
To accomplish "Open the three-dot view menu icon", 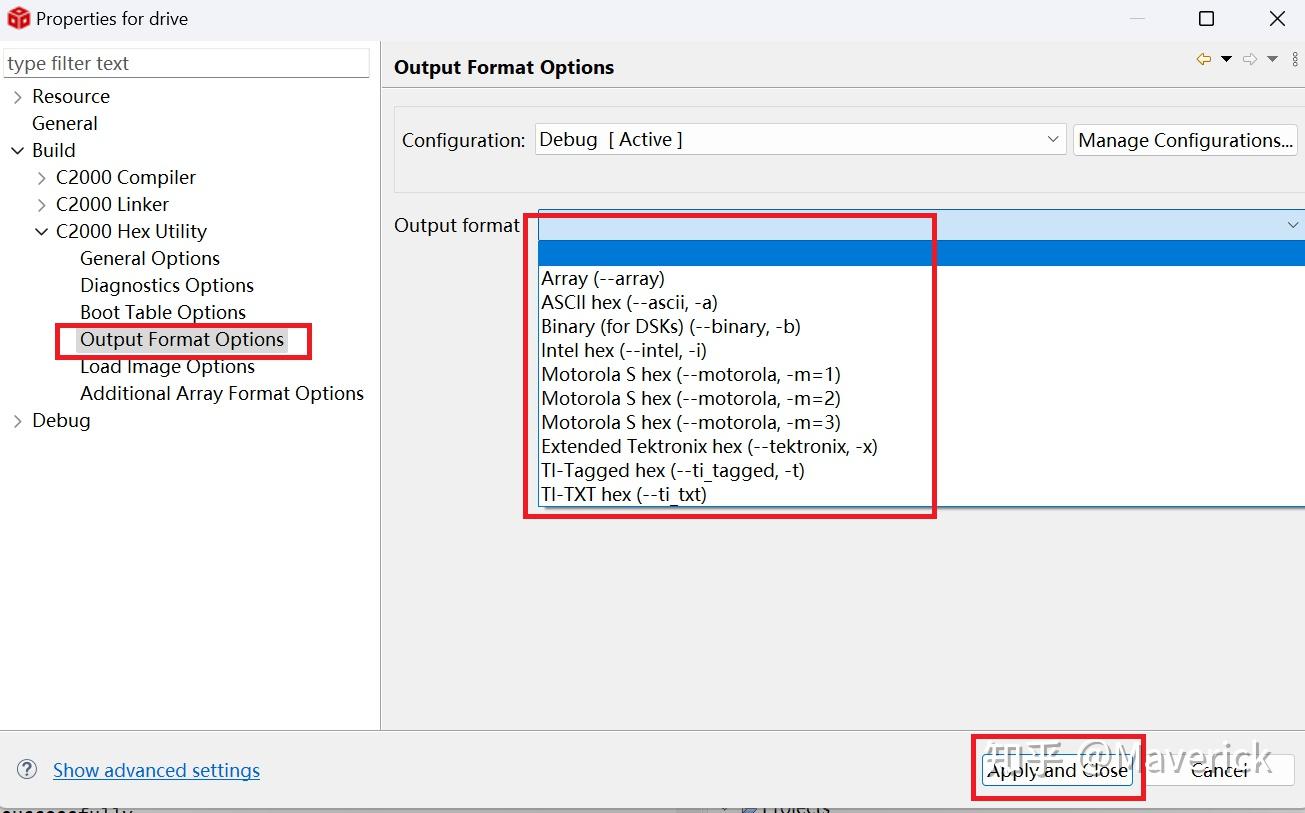I will 1295,60.
